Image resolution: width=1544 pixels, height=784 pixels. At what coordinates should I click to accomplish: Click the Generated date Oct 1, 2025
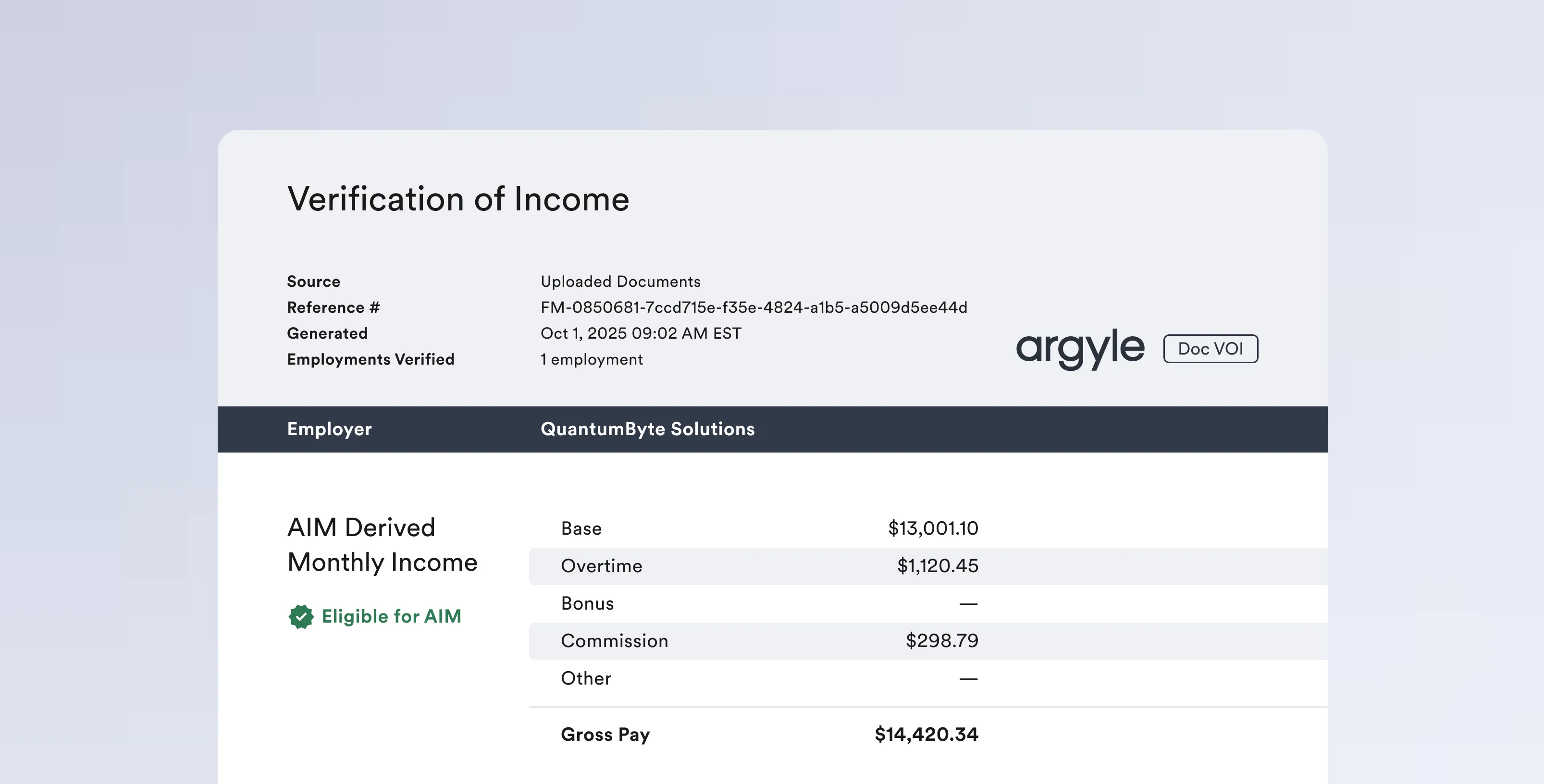(641, 333)
